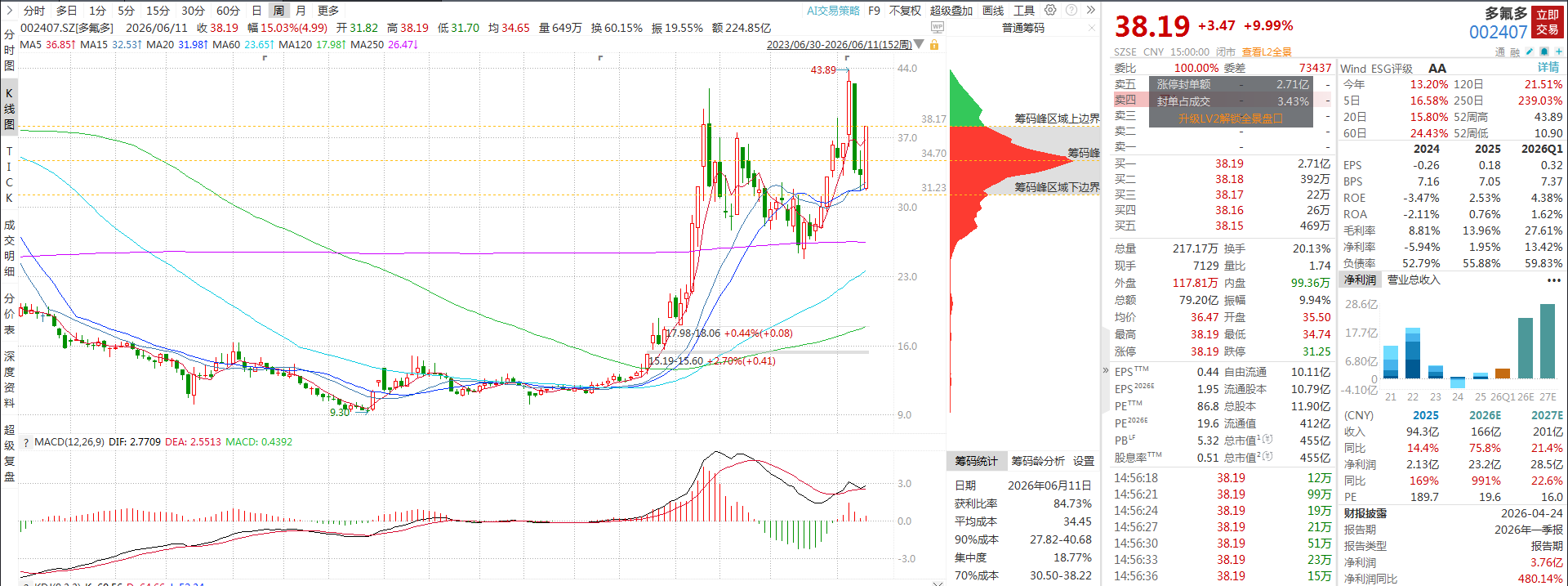Click the 14:56:36 trade tick row
Screen dimensions: 1568x586
click(1223, 576)
